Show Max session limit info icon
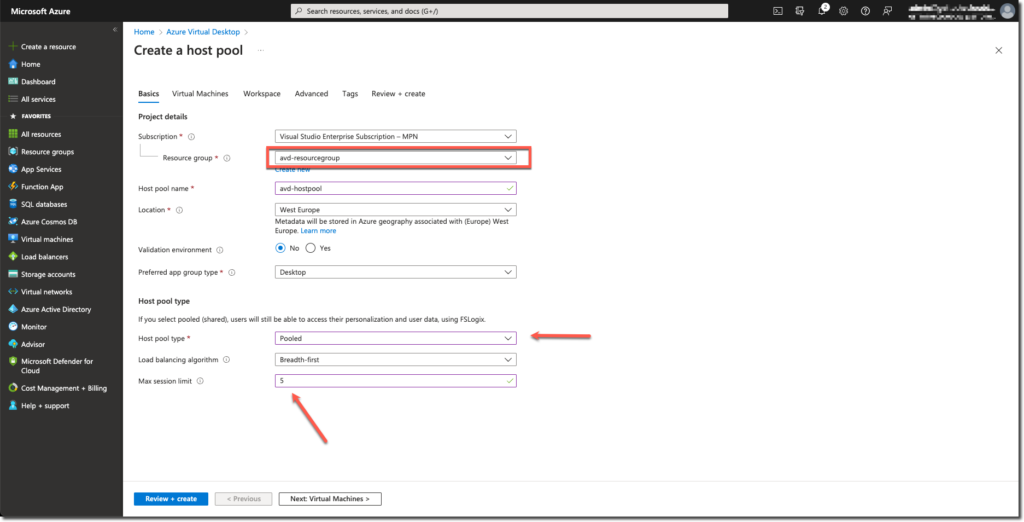Viewport: 1024px width, 522px height. (x=200, y=381)
